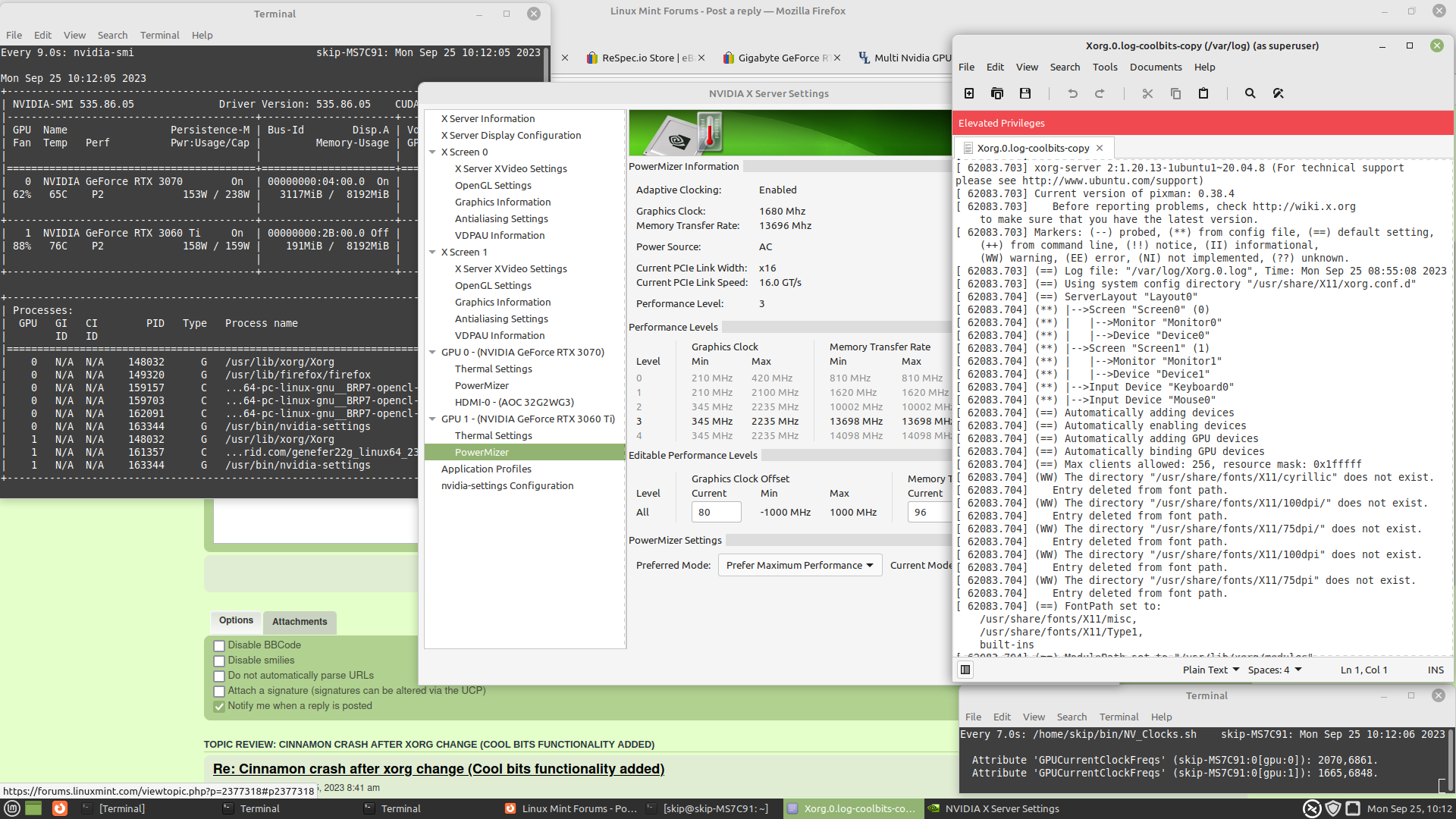The image size is (1456, 819).
Task: Collapse the GPU 0 RTX 3070 tree node
Action: tap(432, 352)
